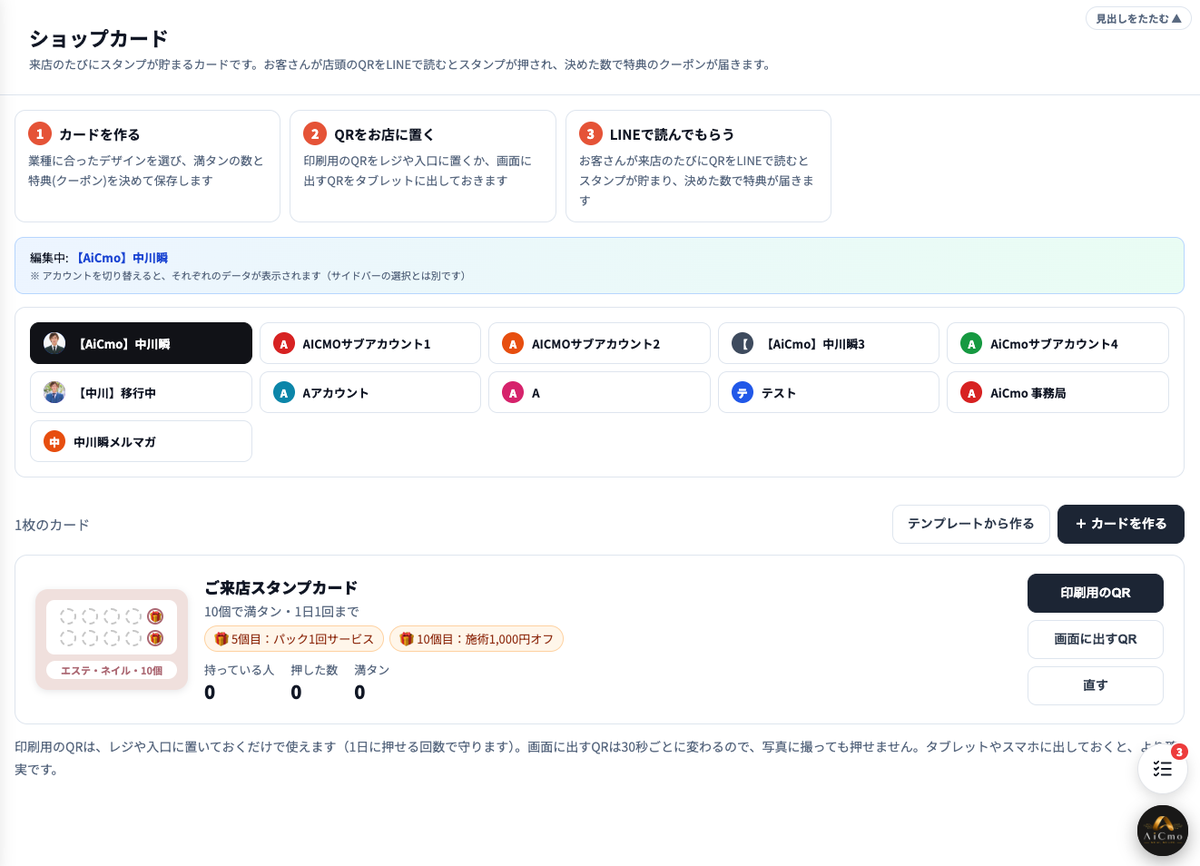1200x866 pixels.
Task: Create a new card with カードを作る
Action: [x=1121, y=524]
